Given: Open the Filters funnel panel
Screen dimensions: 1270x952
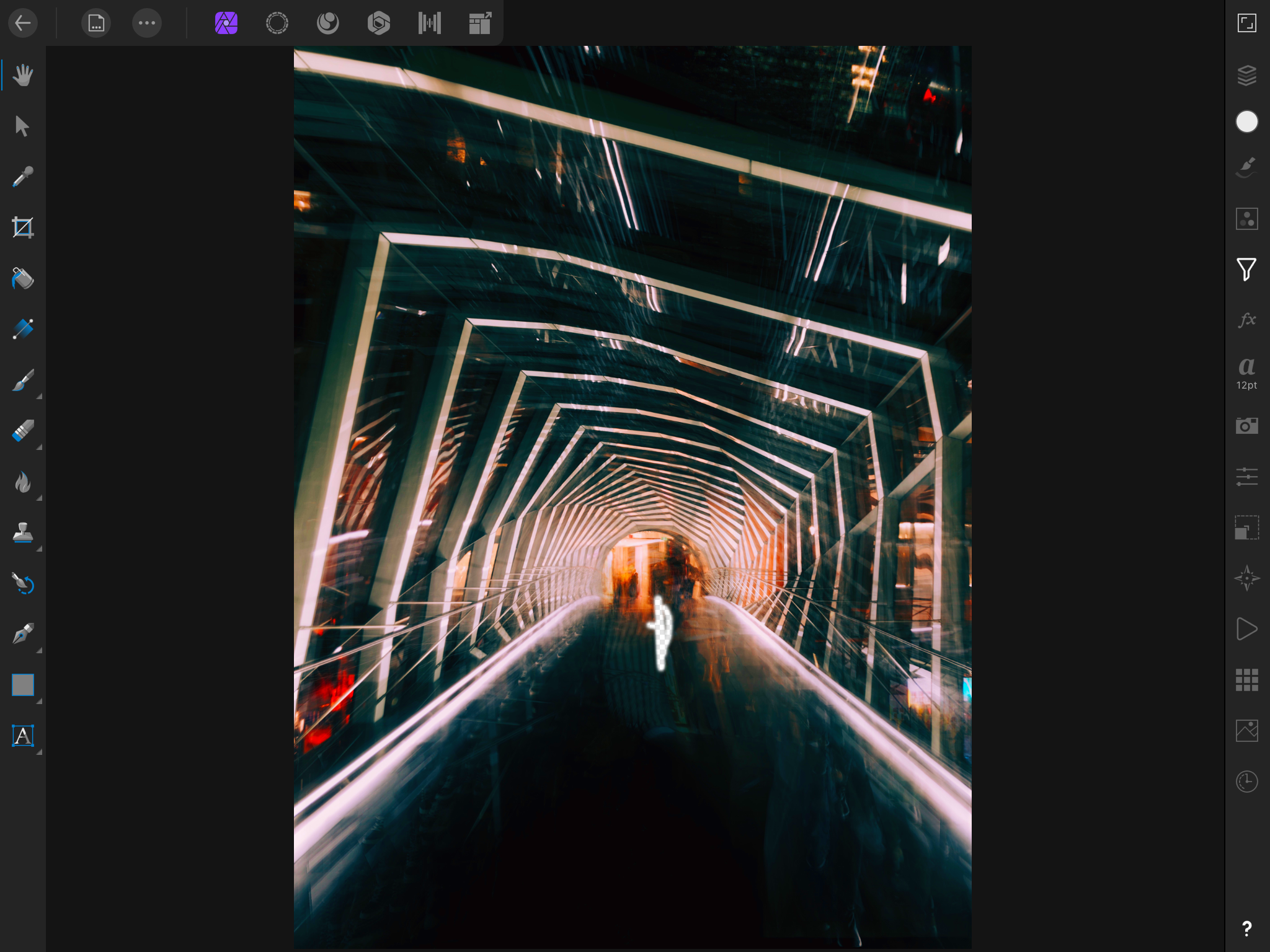Looking at the screenshot, I should click(x=1246, y=270).
